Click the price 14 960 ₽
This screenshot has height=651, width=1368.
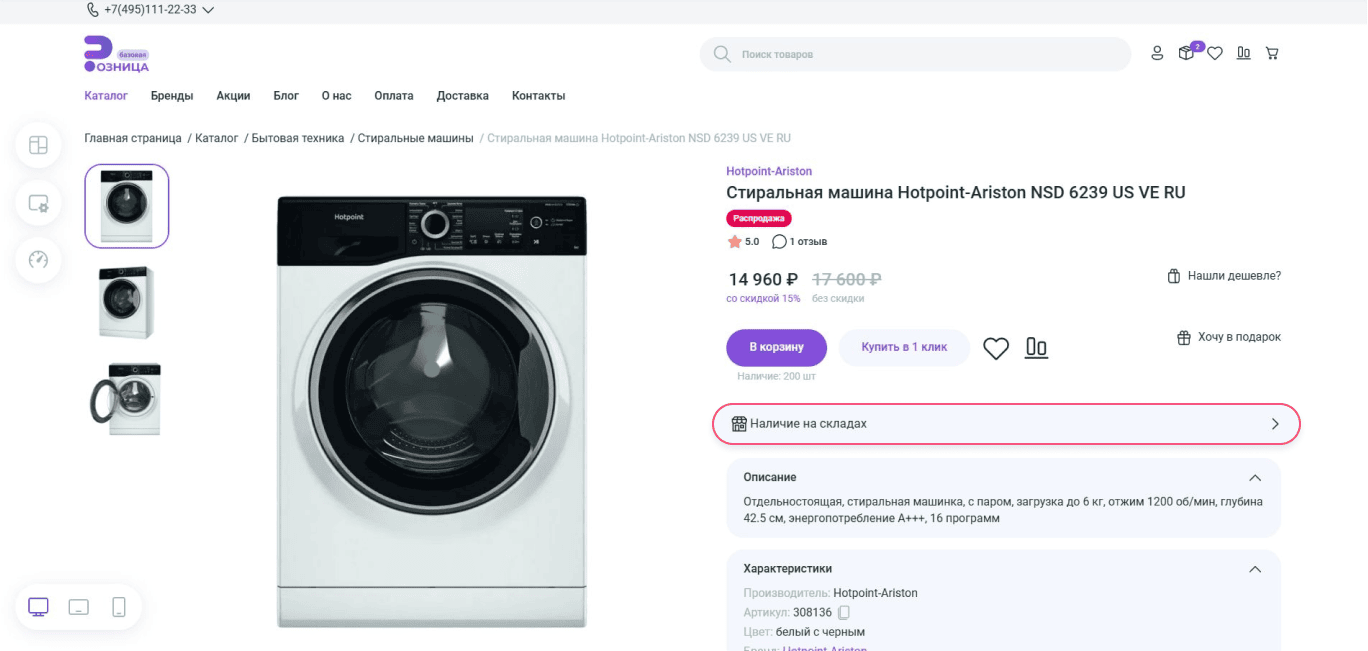[x=762, y=279]
